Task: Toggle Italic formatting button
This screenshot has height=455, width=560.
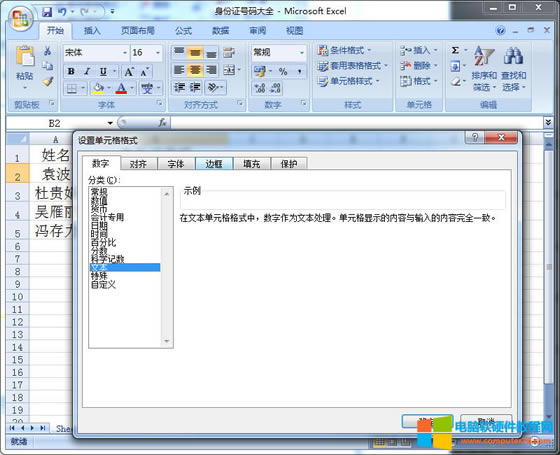Action: (x=87, y=71)
